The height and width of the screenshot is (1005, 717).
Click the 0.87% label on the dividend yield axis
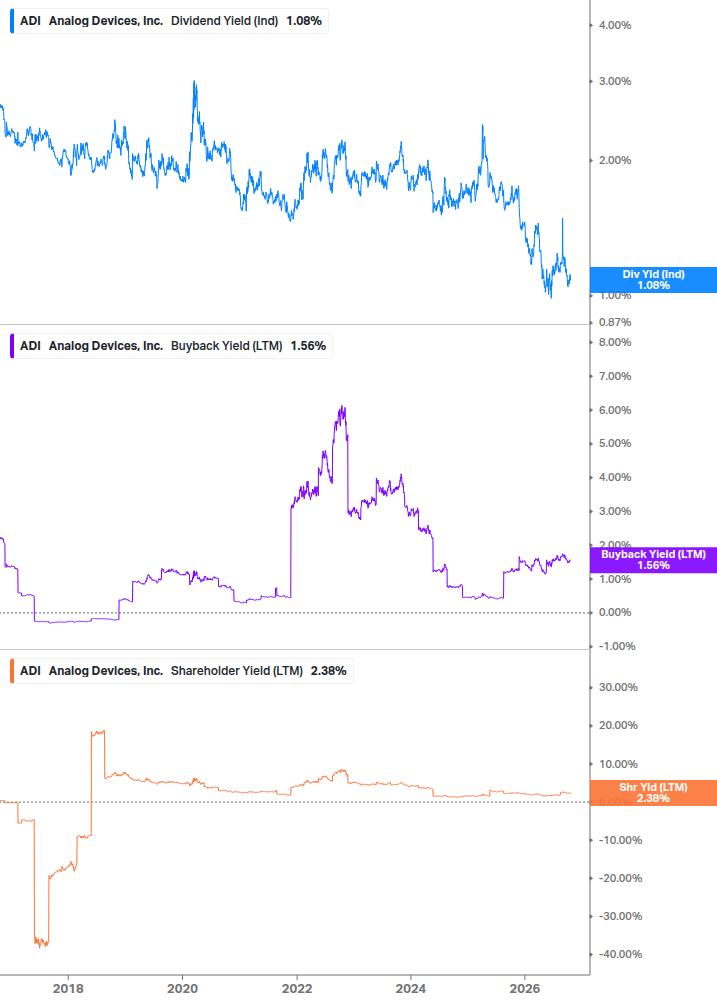pos(614,322)
